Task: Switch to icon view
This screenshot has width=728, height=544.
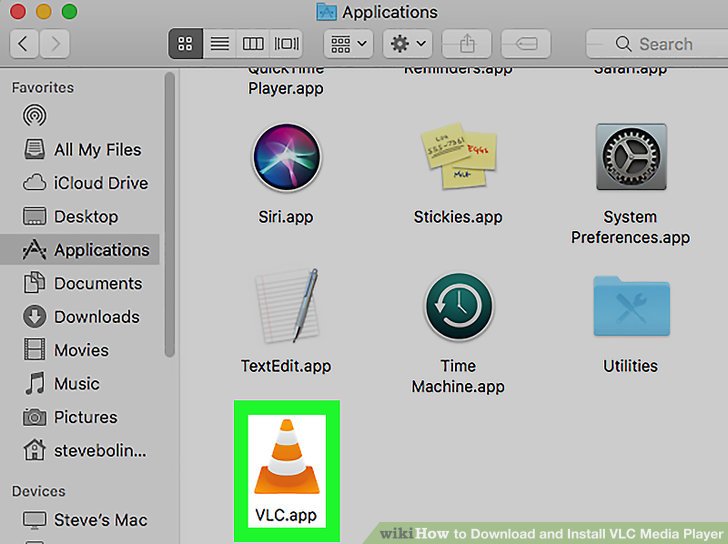Action: coord(185,44)
